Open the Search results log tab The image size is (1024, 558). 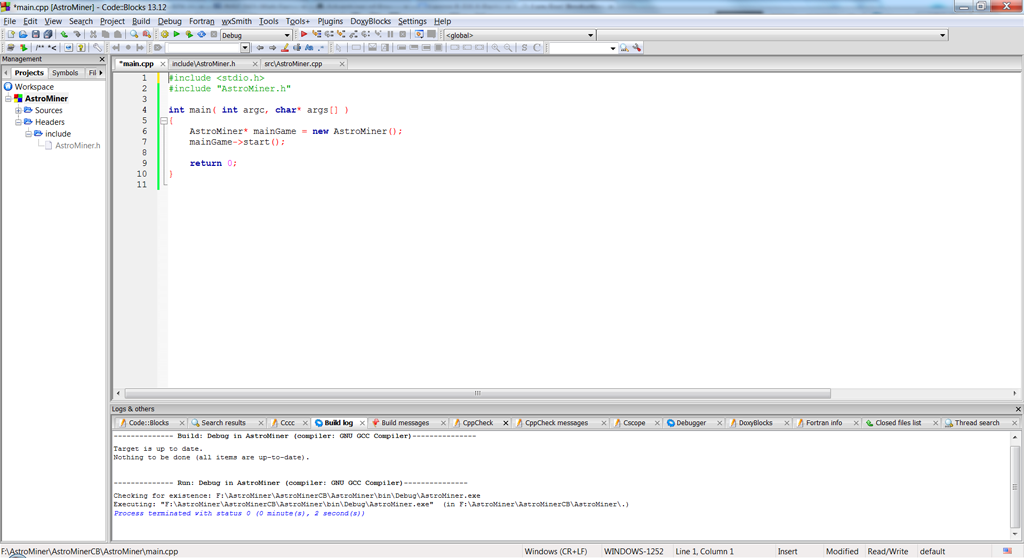(223, 423)
